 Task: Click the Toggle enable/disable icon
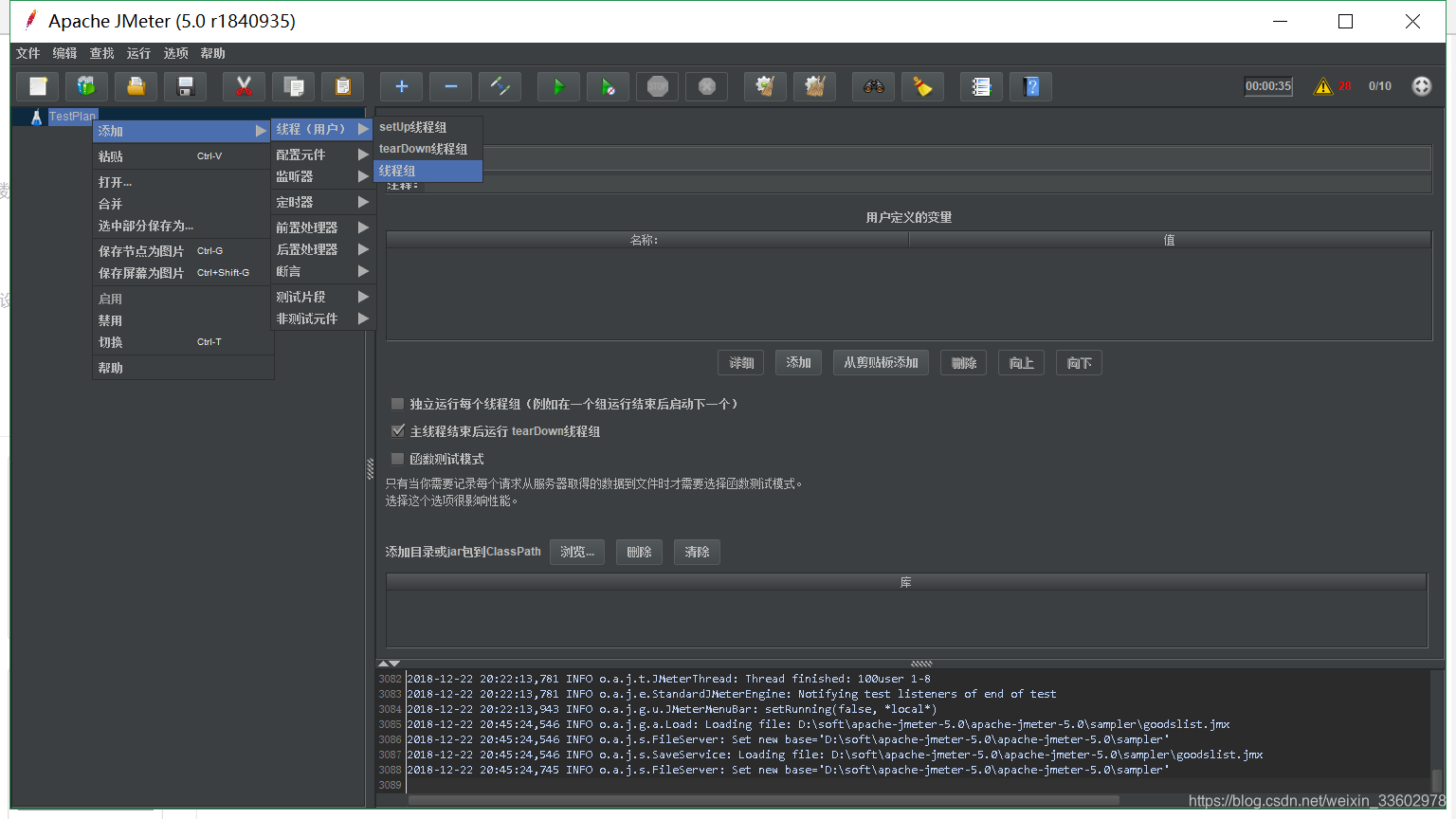pyautogui.click(x=500, y=86)
